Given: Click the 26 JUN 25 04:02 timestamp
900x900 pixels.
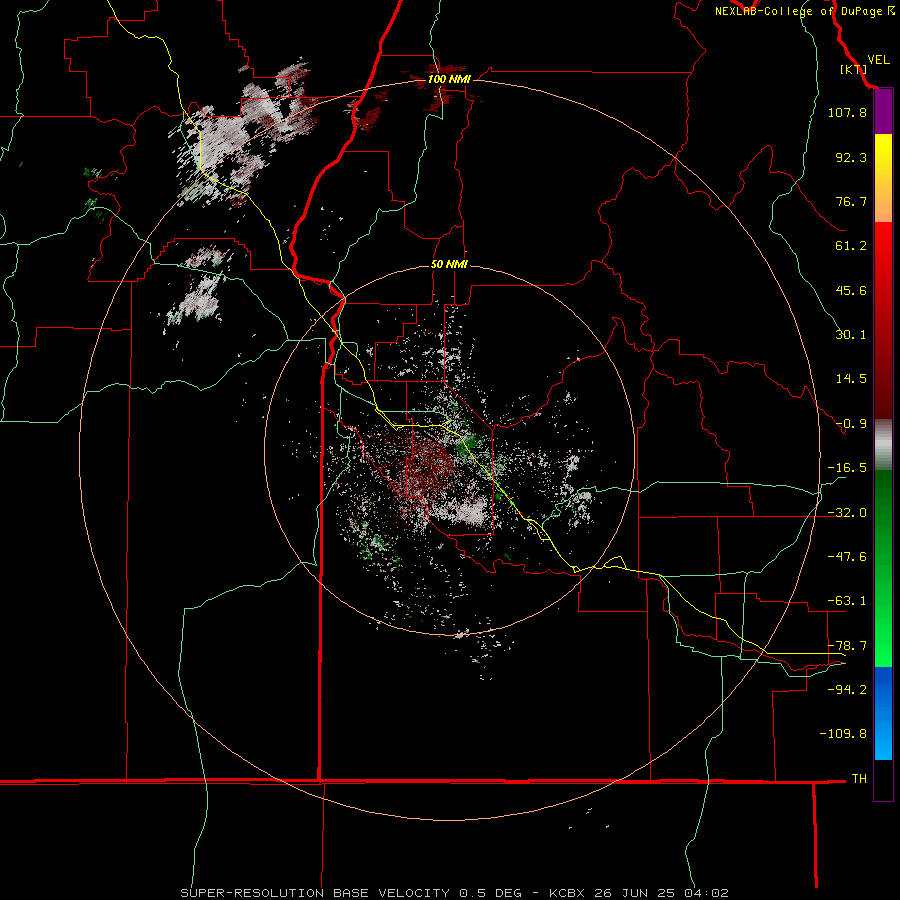Looking at the screenshot, I should [x=661, y=893].
